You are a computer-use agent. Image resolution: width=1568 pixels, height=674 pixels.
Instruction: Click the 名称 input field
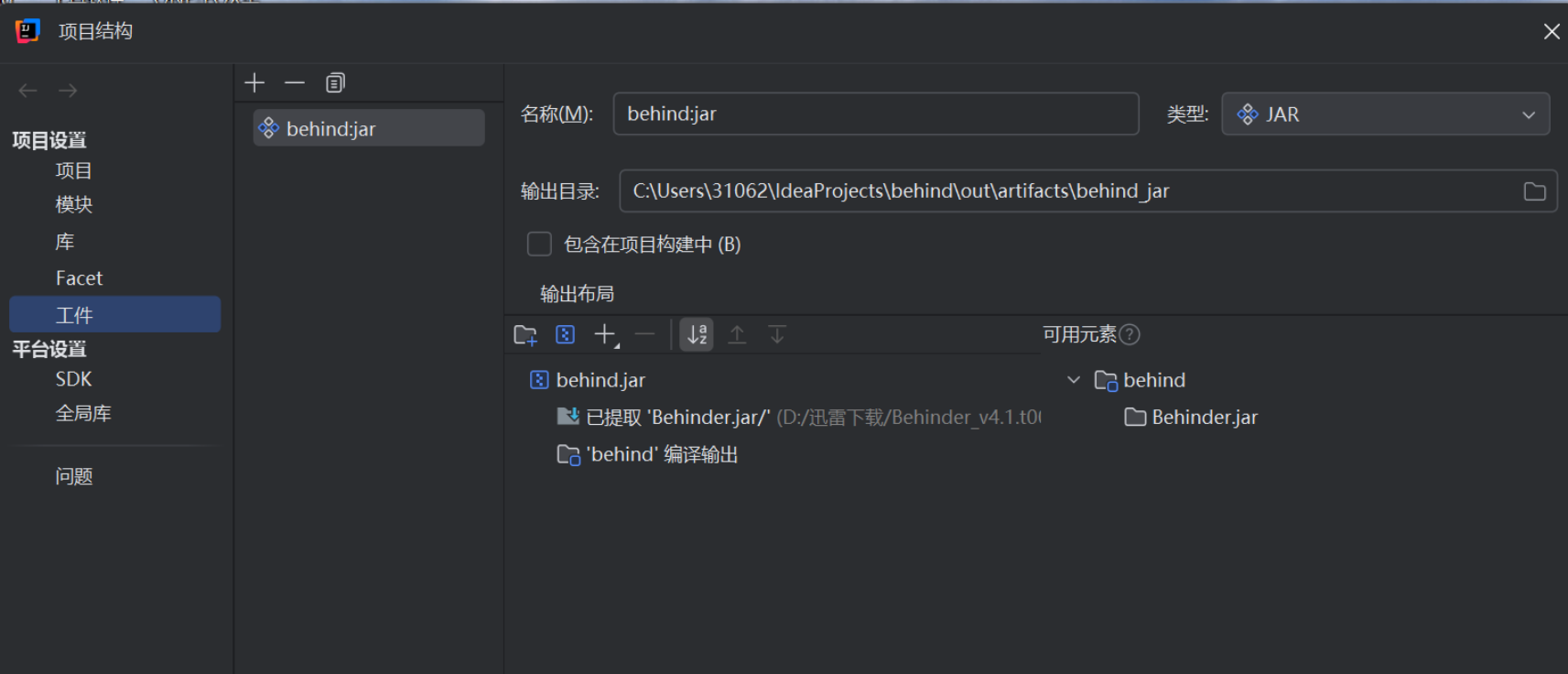tap(876, 114)
